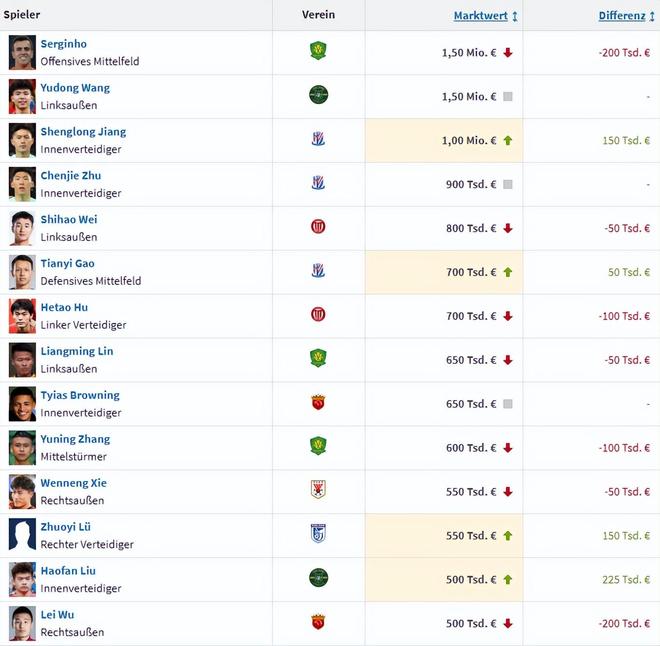The height and width of the screenshot is (646, 660).
Task: Open Serginho's player profile link
Action: point(63,44)
